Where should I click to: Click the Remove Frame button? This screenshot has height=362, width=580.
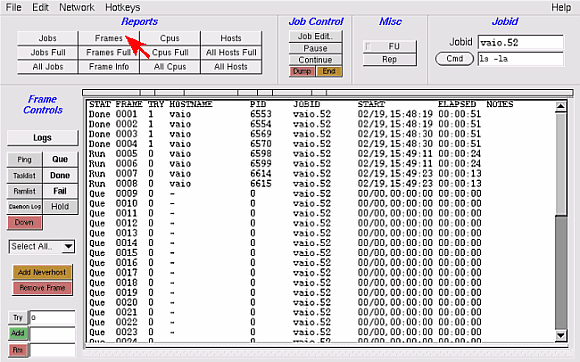[x=42, y=288]
